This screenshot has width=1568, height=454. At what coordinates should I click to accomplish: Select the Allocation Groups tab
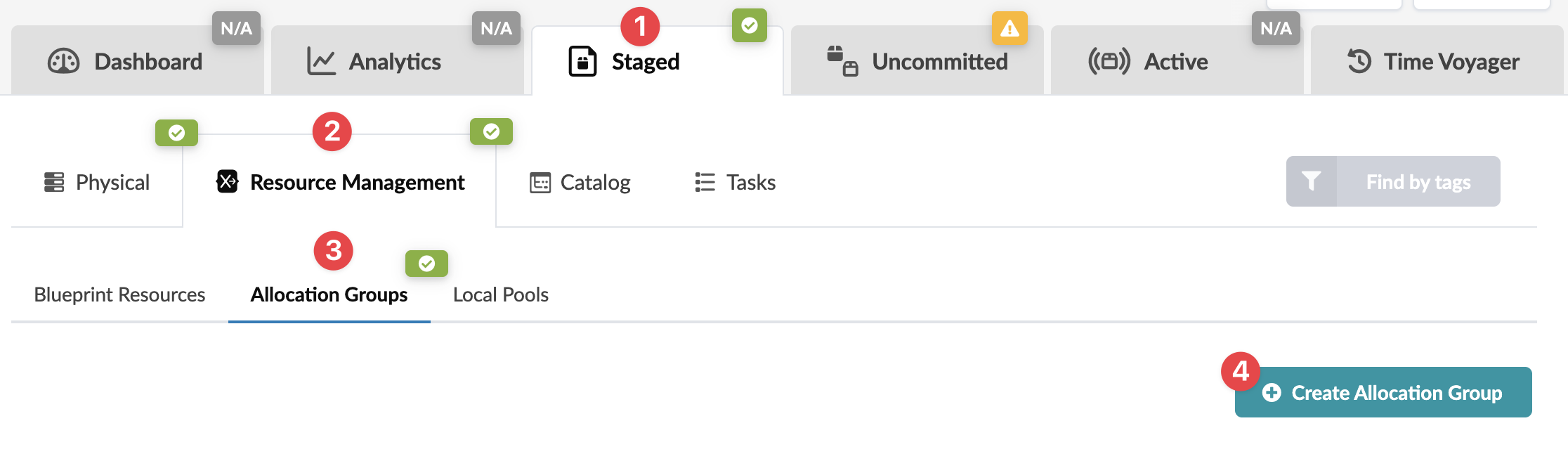[x=329, y=294]
